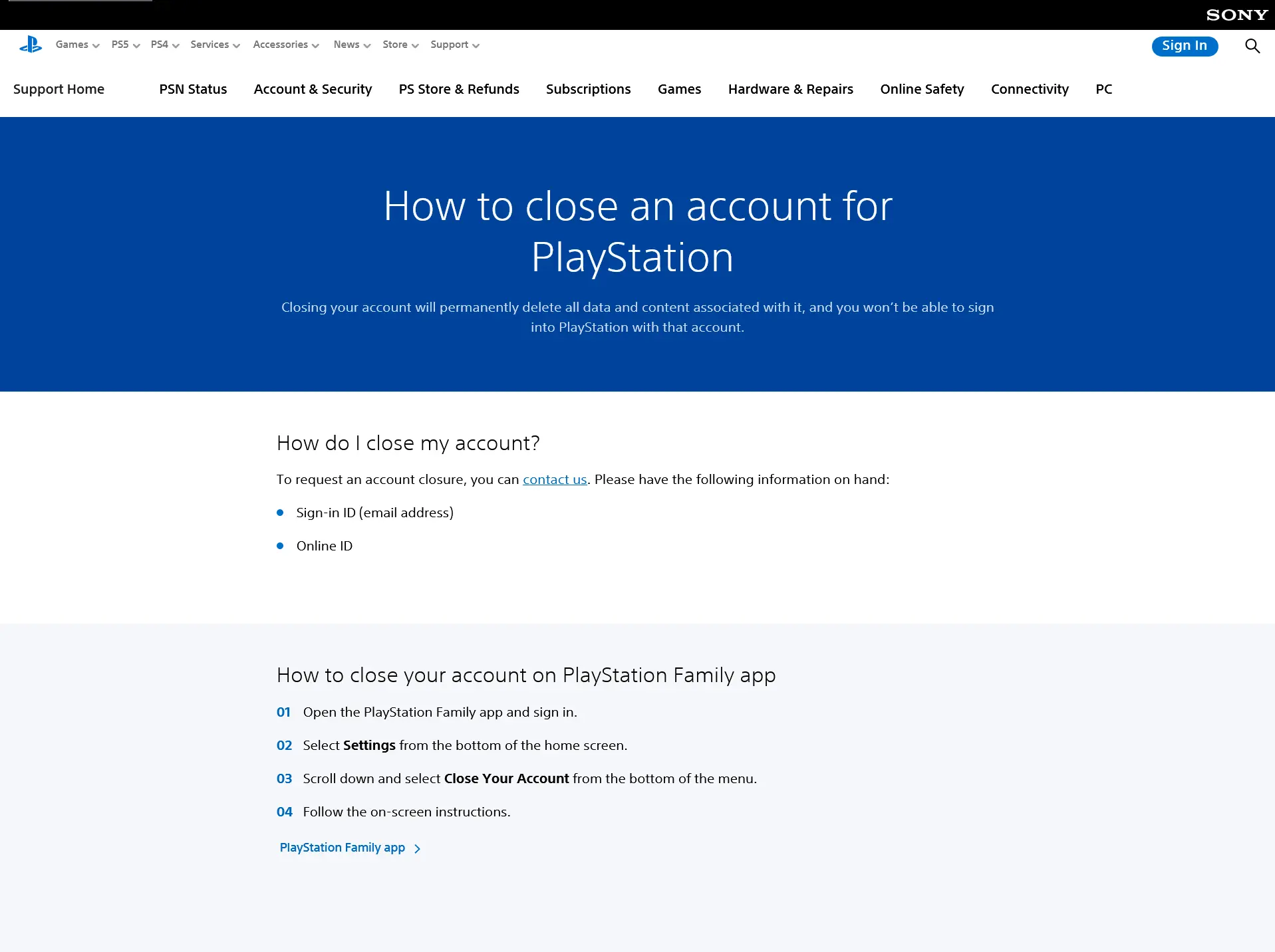
Task: Click the Sony logo in top bar
Action: coord(1236,15)
